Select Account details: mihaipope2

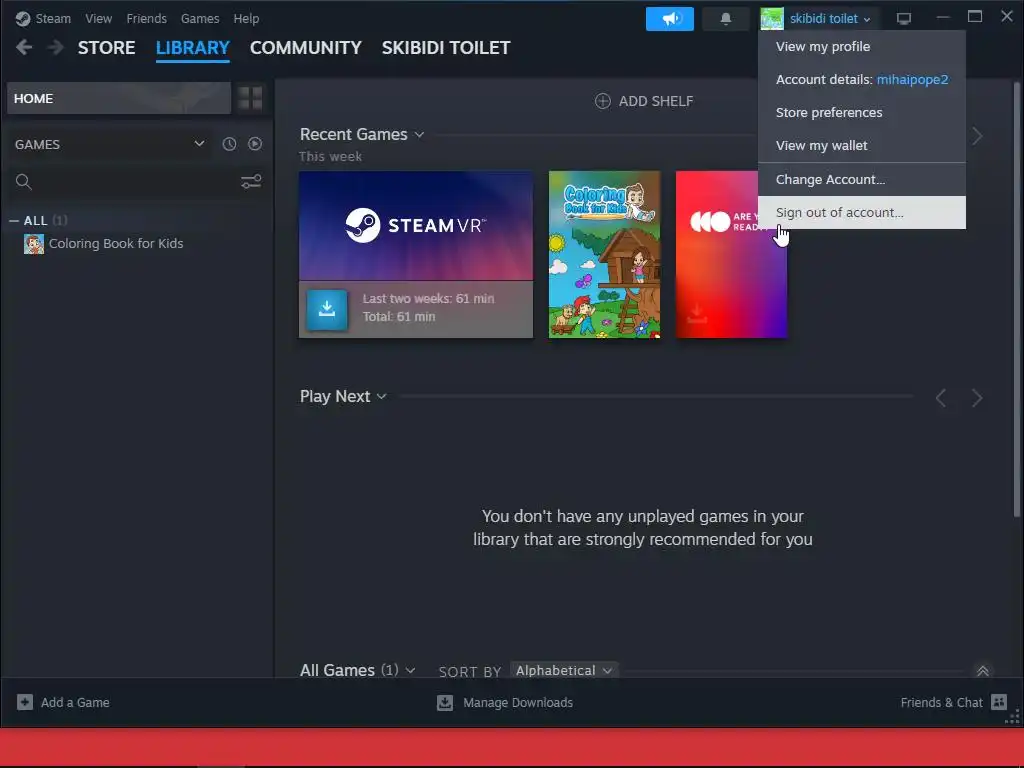(x=861, y=80)
